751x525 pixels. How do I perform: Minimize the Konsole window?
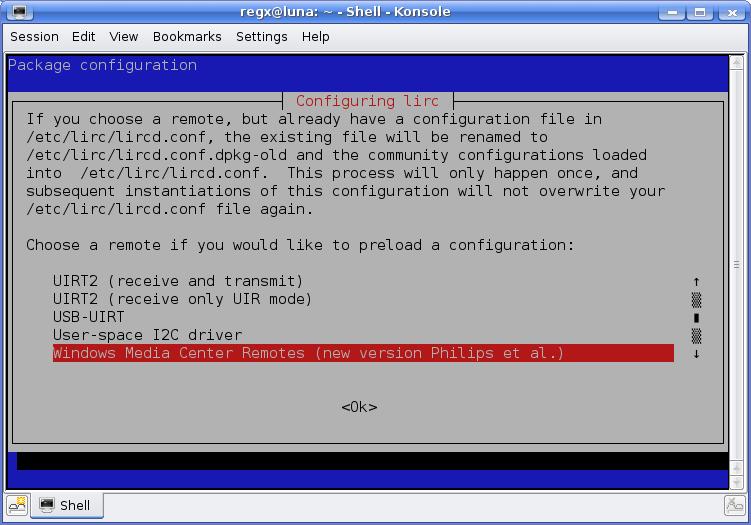[x=671, y=12]
